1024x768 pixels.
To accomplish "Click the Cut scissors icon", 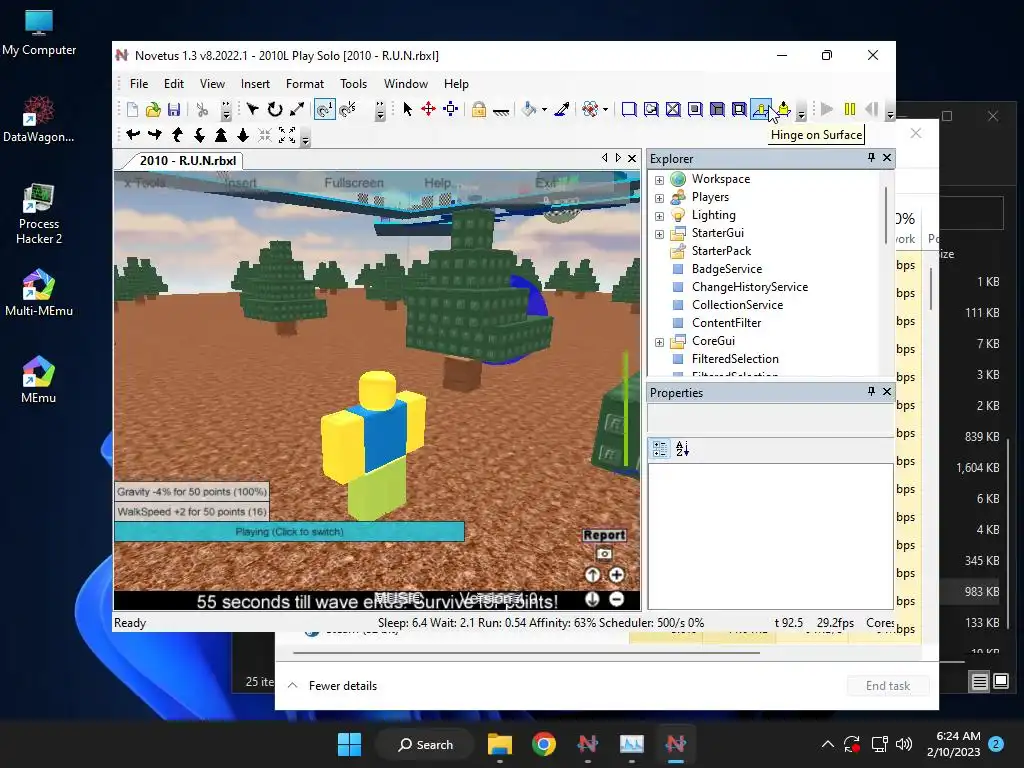I will [x=202, y=110].
